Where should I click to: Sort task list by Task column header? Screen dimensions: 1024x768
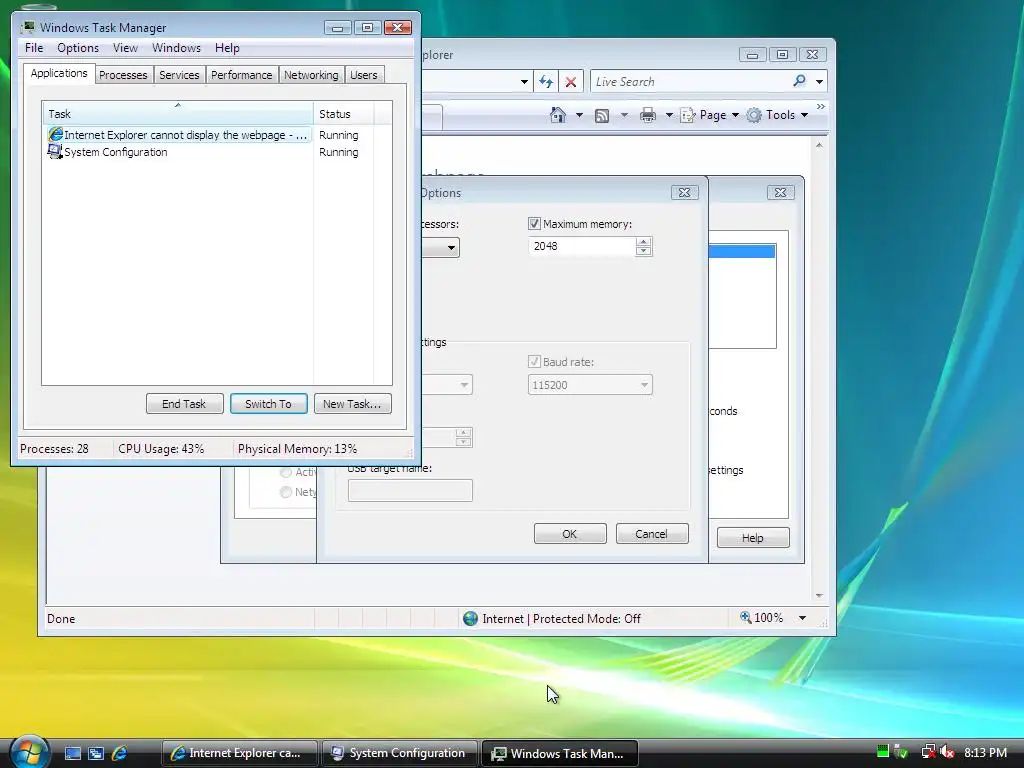178,114
